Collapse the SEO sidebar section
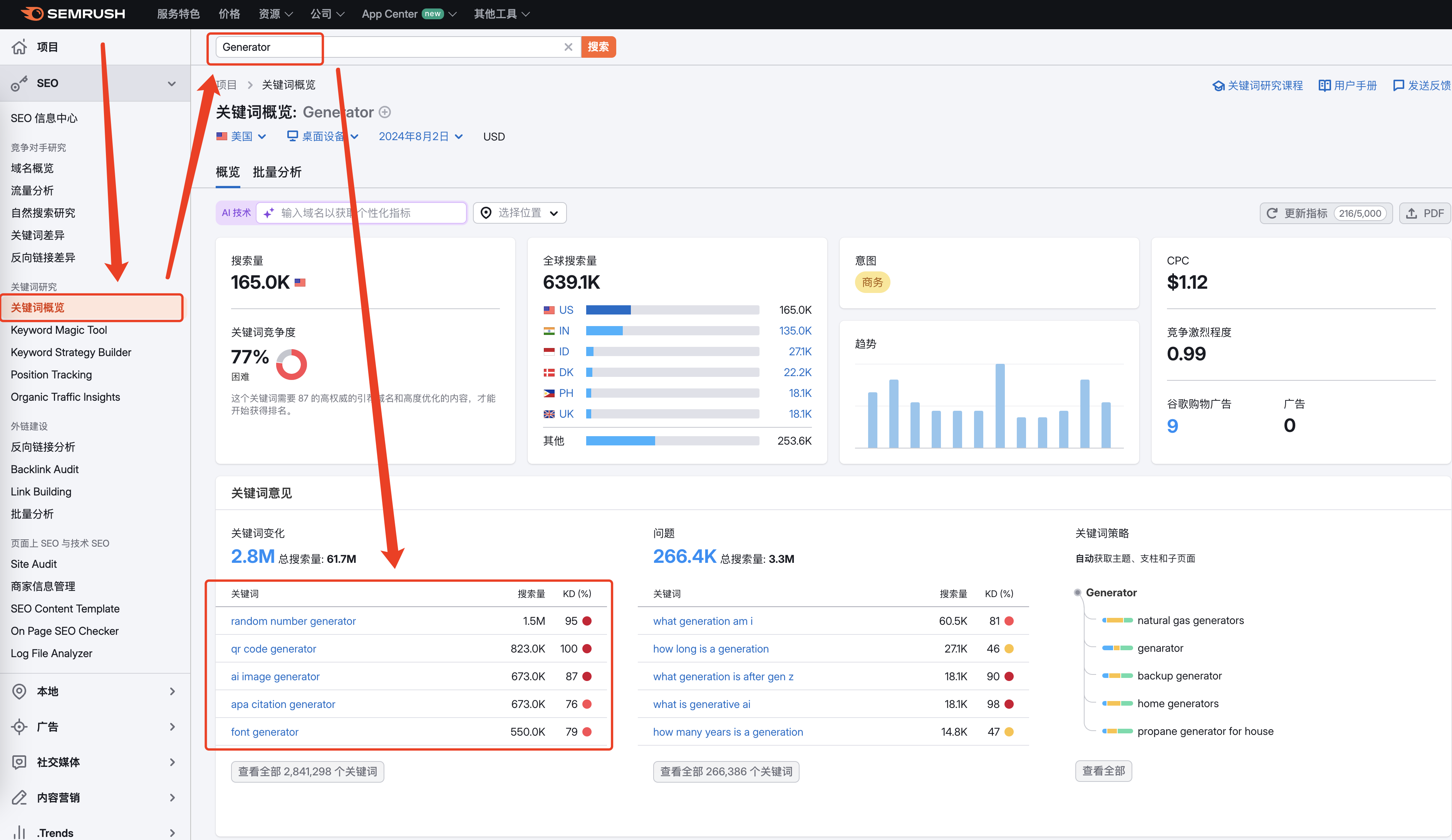 172,84
